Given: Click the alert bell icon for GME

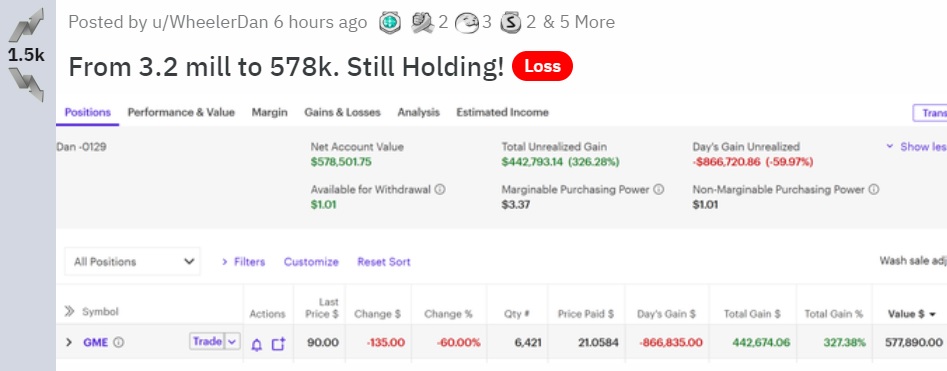Looking at the screenshot, I should click(257, 344).
